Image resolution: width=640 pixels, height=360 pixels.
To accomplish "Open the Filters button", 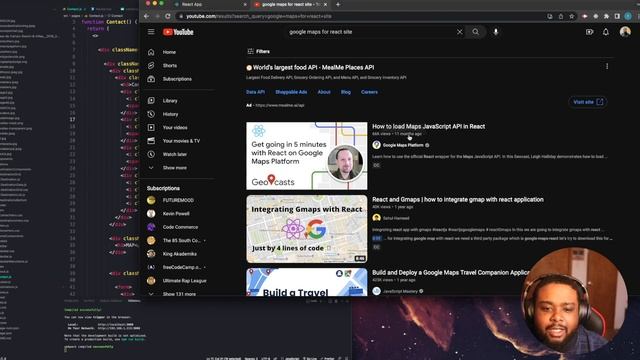I will coord(258,51).
